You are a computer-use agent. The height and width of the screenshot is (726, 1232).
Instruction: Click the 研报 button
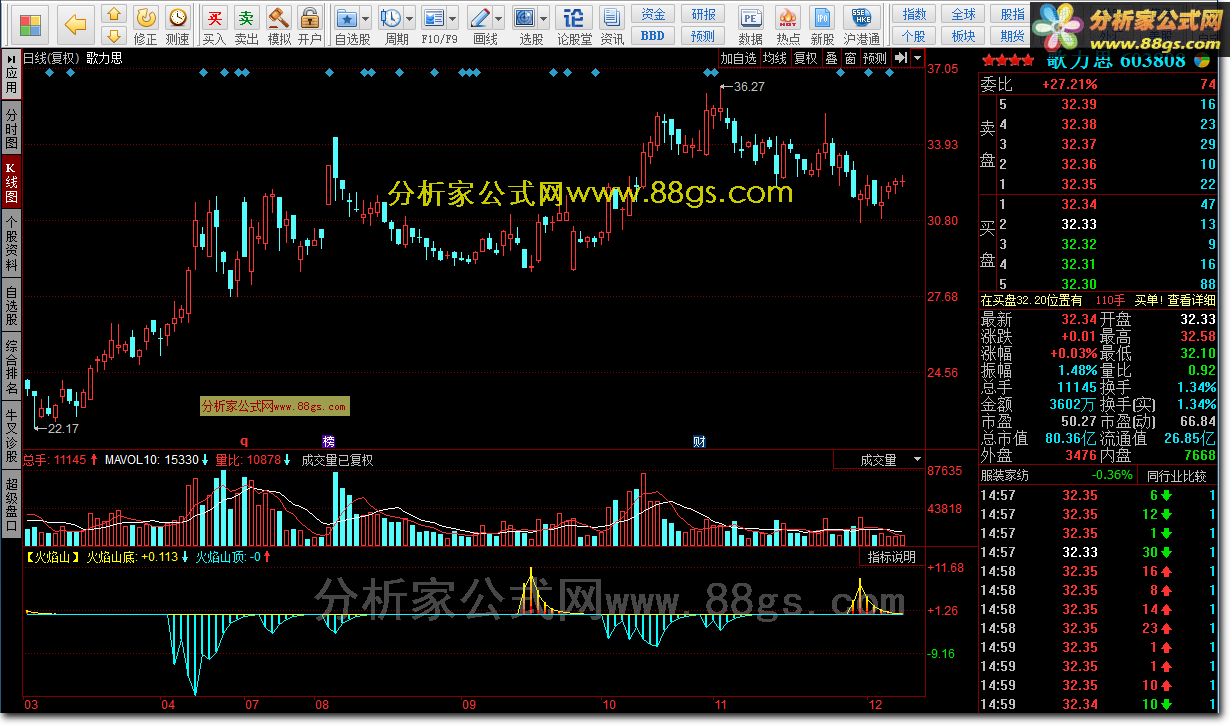pos(703,14)
